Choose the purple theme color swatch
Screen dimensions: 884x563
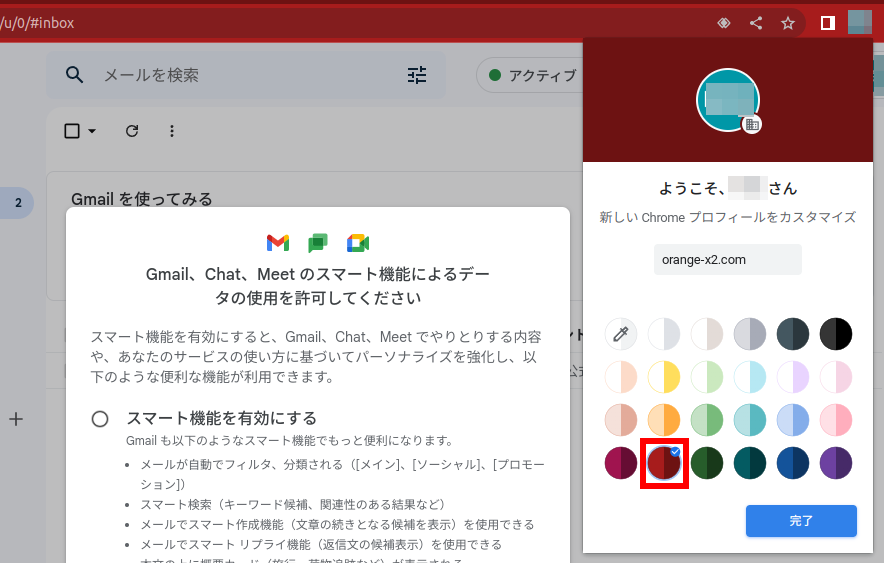point(836,463)
